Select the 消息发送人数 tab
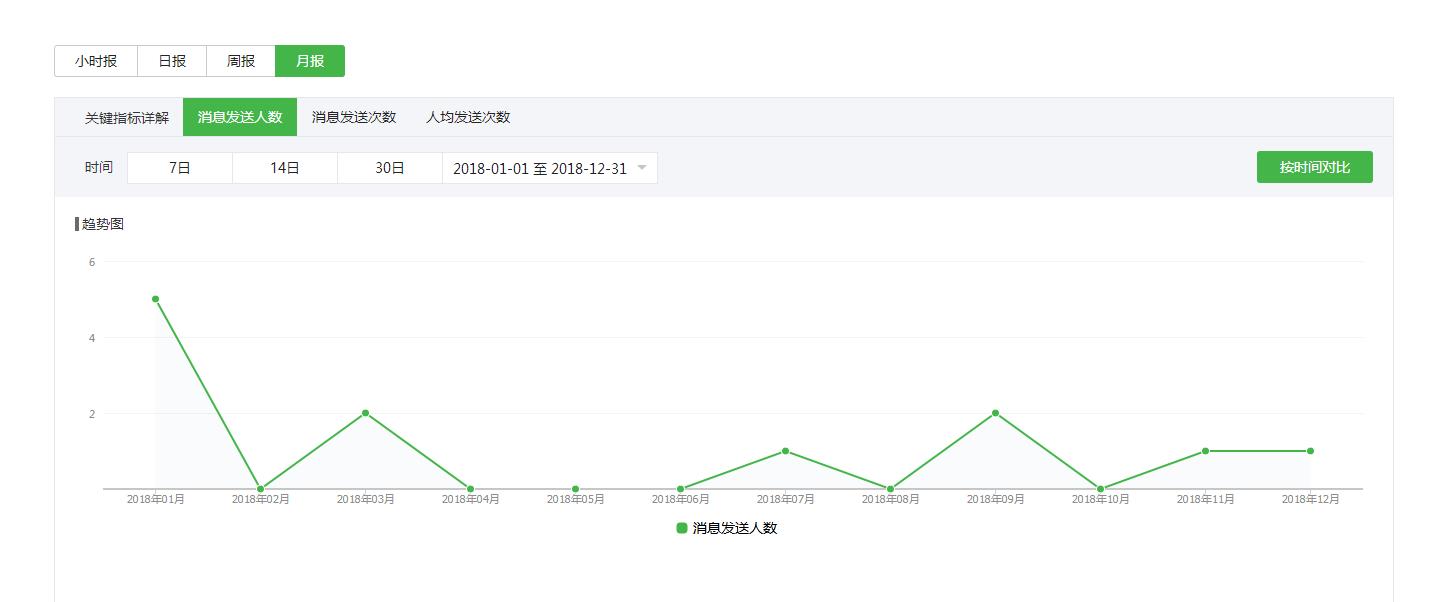 pos(240,117)
